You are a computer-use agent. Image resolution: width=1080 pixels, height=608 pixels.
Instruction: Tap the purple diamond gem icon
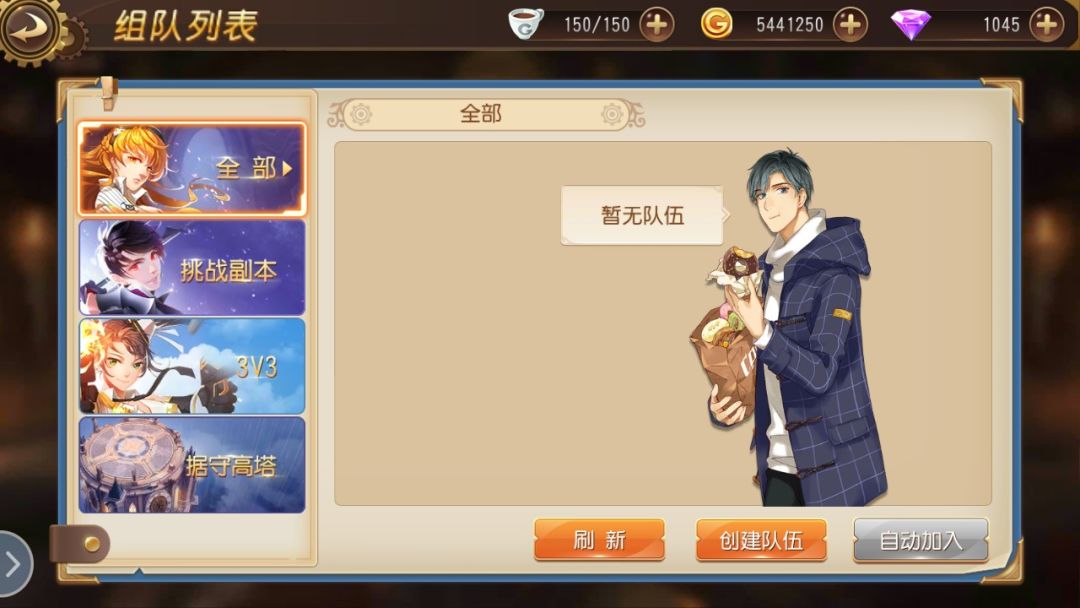[911, 25]
